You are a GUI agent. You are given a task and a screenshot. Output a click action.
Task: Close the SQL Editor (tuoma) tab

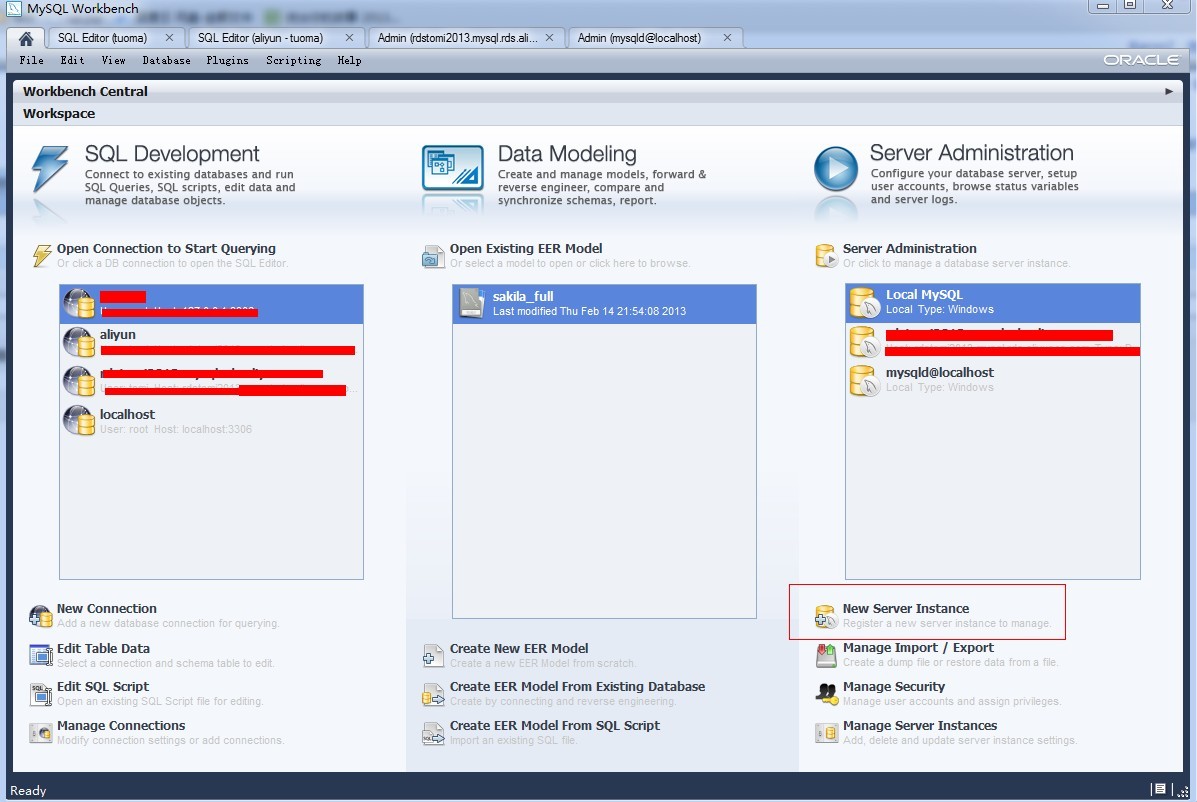tap(169, 37)
